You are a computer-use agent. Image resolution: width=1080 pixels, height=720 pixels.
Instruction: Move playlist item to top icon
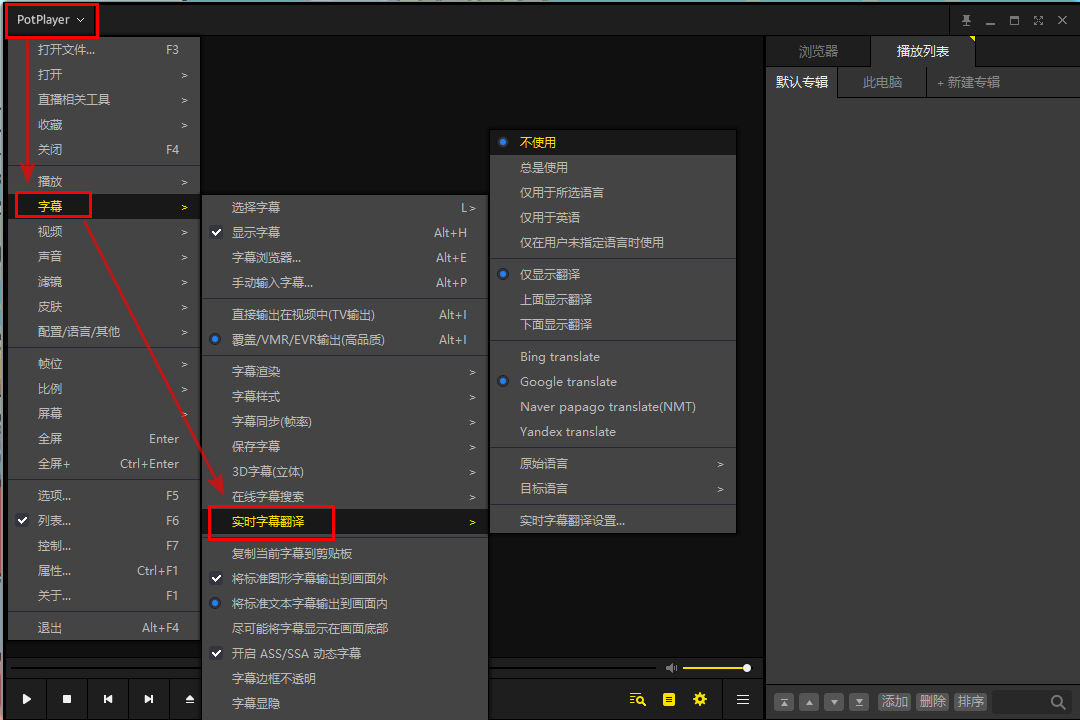click(x=784, y=702)
